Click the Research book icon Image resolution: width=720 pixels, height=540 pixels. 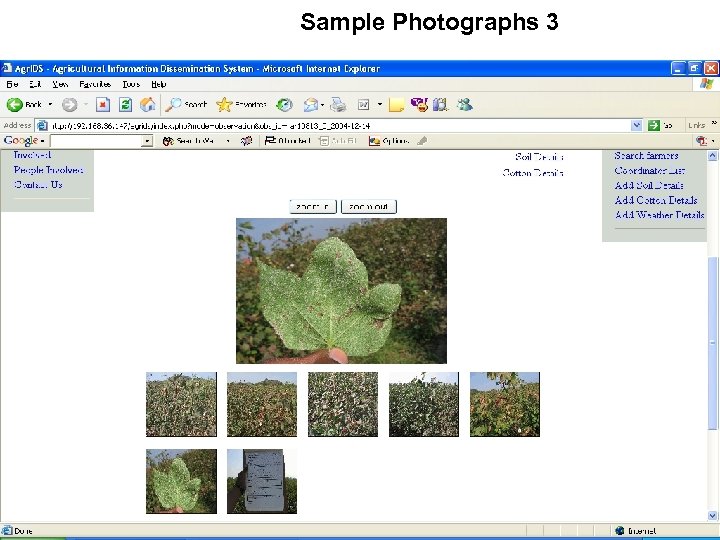tap(440, 105)
